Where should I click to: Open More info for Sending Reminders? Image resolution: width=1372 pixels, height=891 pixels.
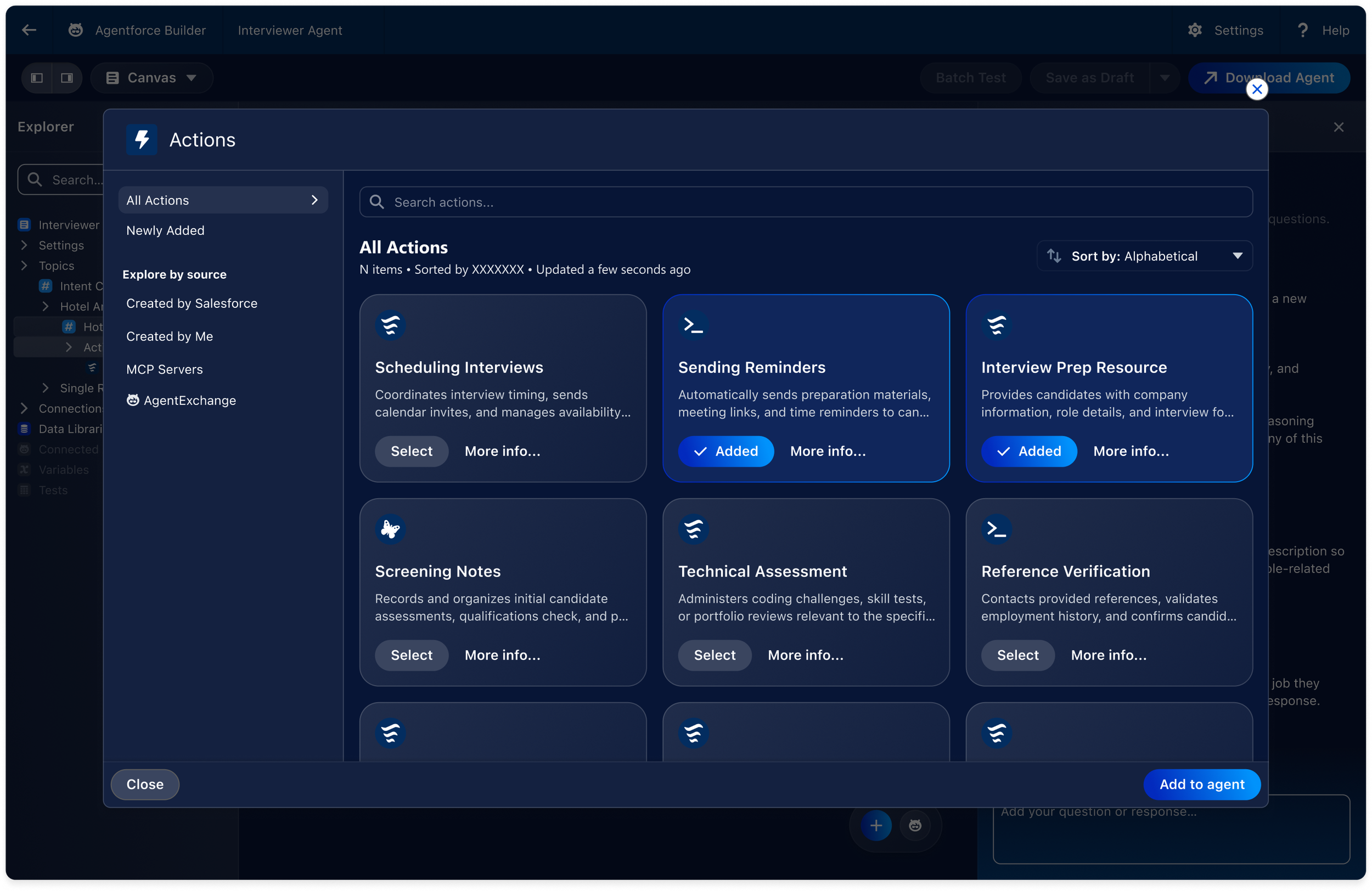click(x=828, y=450)
